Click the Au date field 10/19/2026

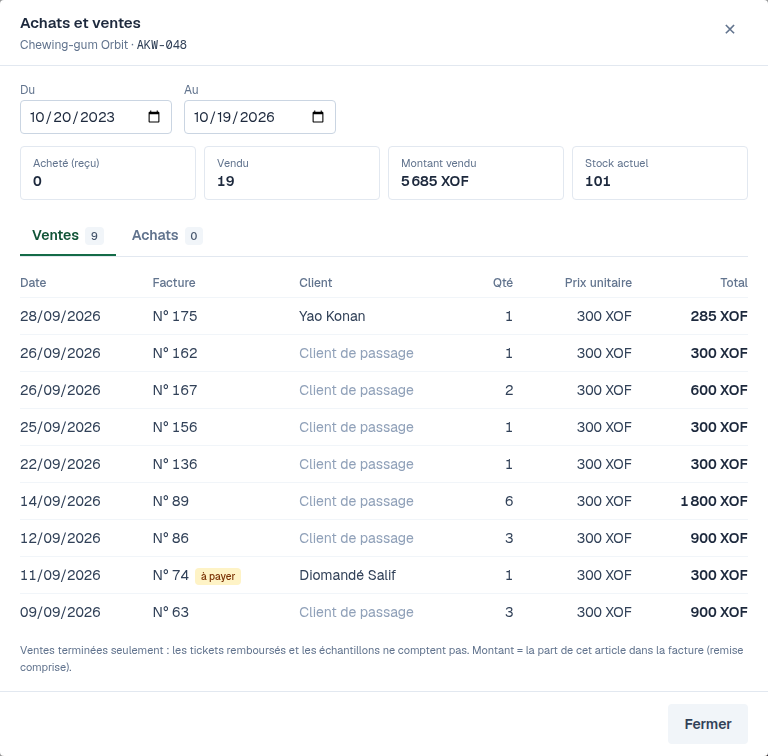(x=260, y=117)
